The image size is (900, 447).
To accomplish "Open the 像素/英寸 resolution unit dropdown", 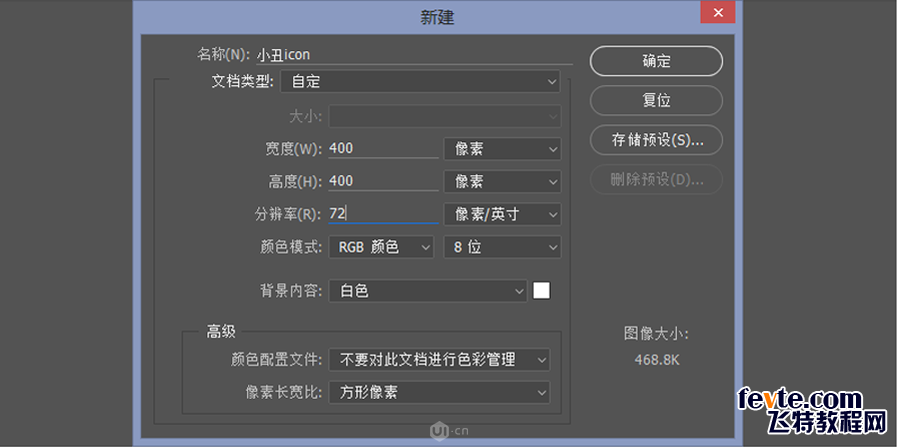I will 501,214.
